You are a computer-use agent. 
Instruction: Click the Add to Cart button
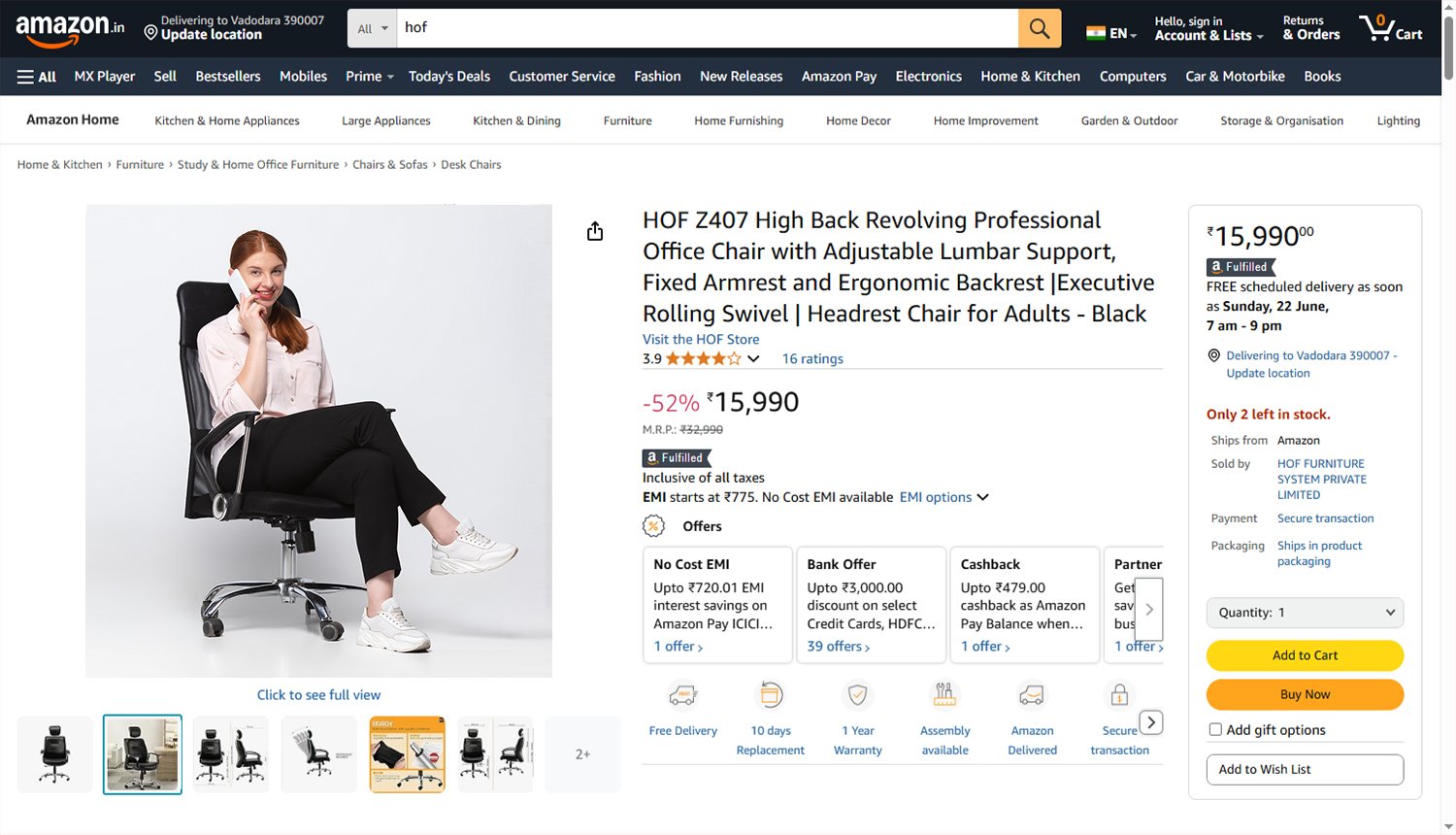point(1304,655)
